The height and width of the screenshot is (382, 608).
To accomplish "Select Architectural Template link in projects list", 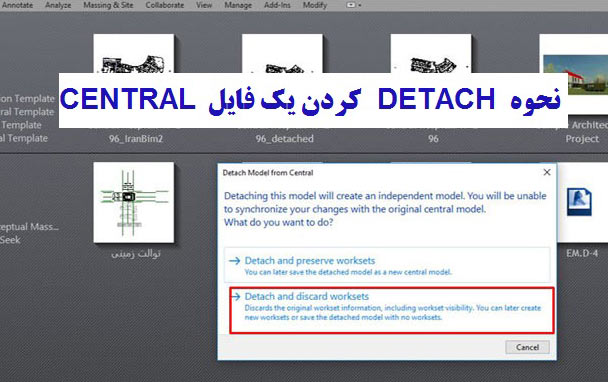I will point(27,112).
